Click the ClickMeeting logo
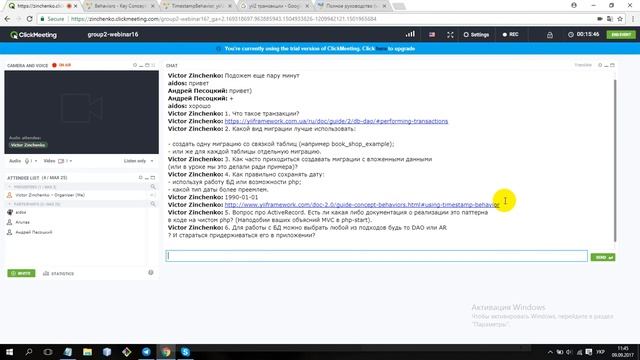The height and width of the screenshot is (360, 640). 33,35
